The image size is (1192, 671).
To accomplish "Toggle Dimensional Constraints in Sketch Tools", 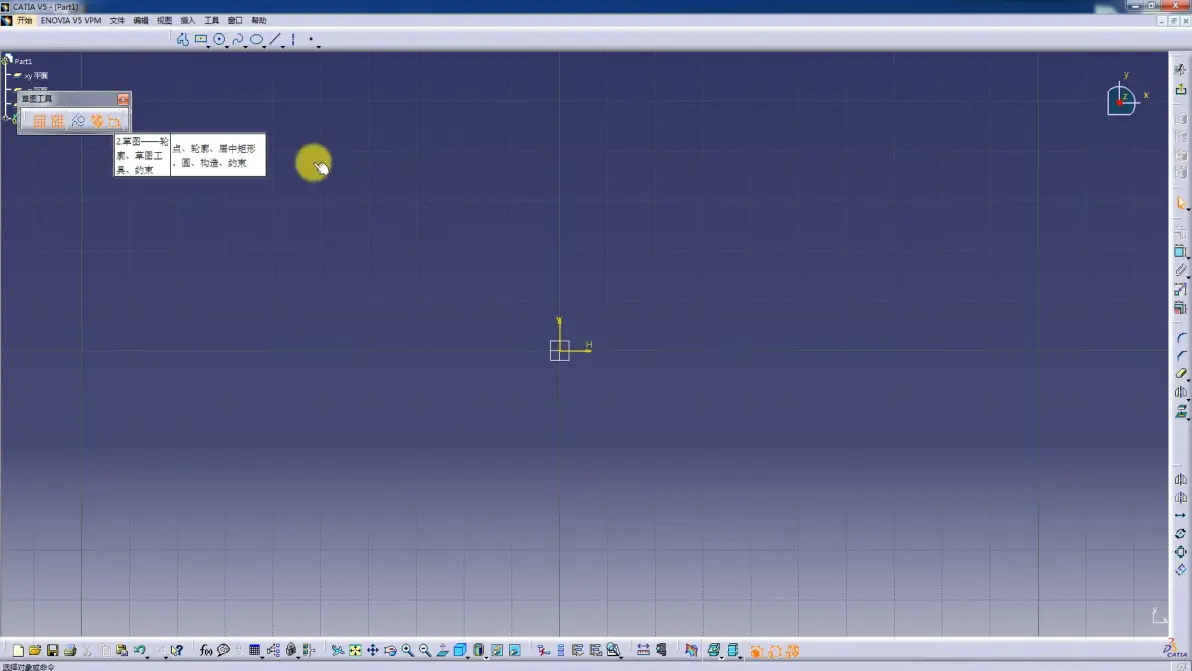I will (x=115, y=121).
